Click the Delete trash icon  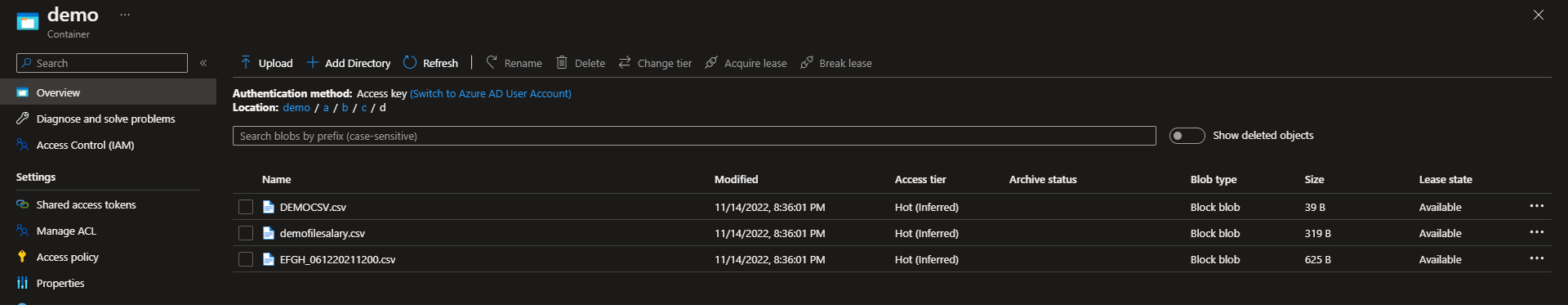click(x=562, y=62)
